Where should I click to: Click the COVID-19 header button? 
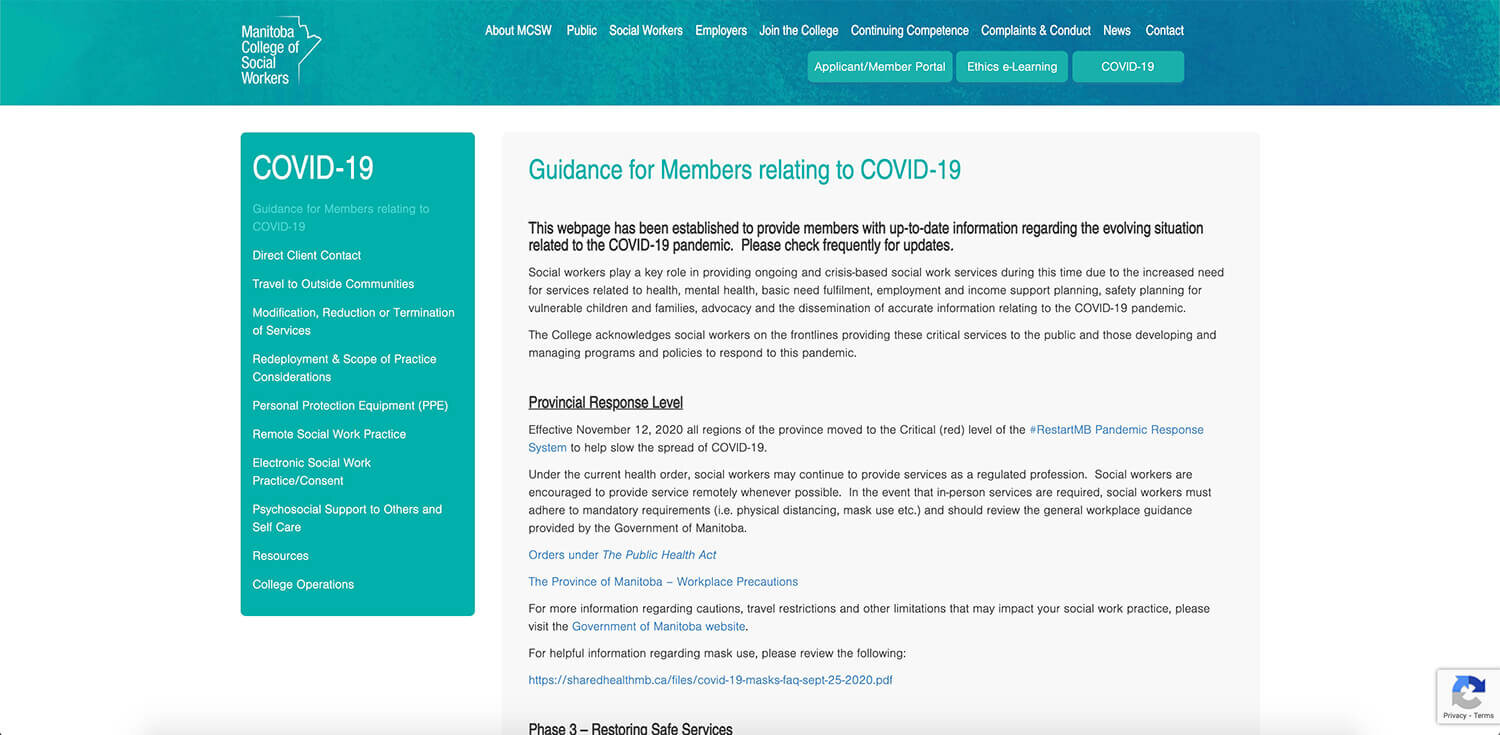1128,67
